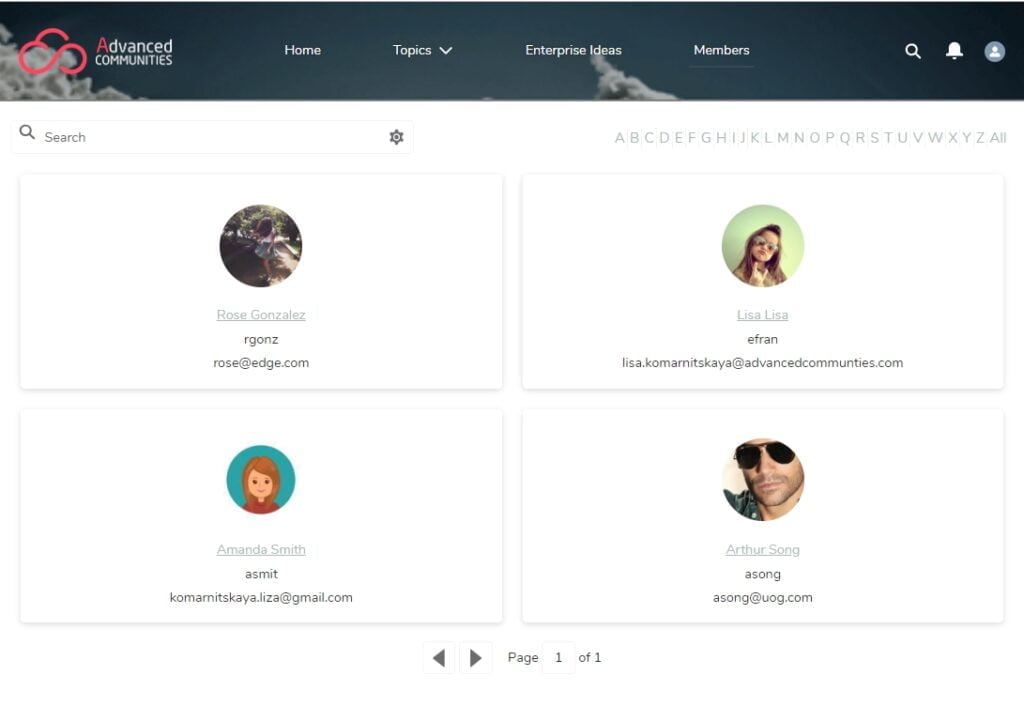The height and width of the screenshot is (706, 1024).
Task: Filter members by letter S
Action: [x=875, y=138]
